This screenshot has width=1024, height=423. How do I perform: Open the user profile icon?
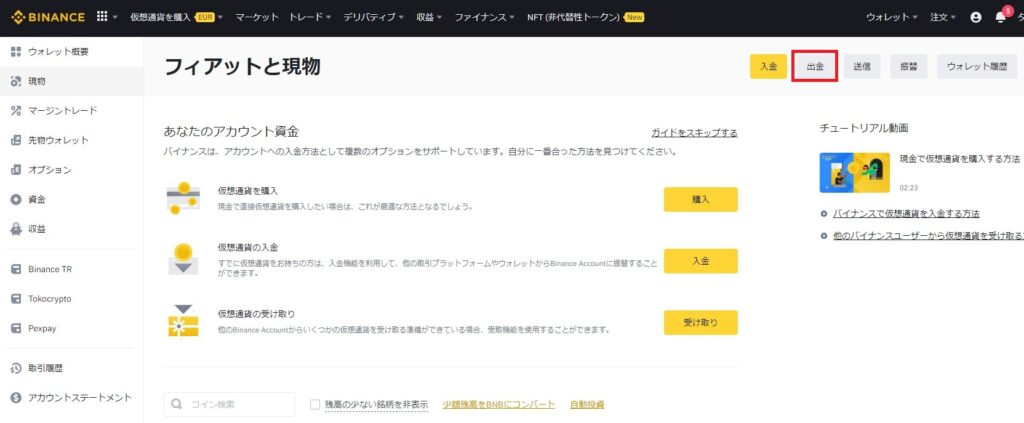pyautogui.click(x=976, y=18)
